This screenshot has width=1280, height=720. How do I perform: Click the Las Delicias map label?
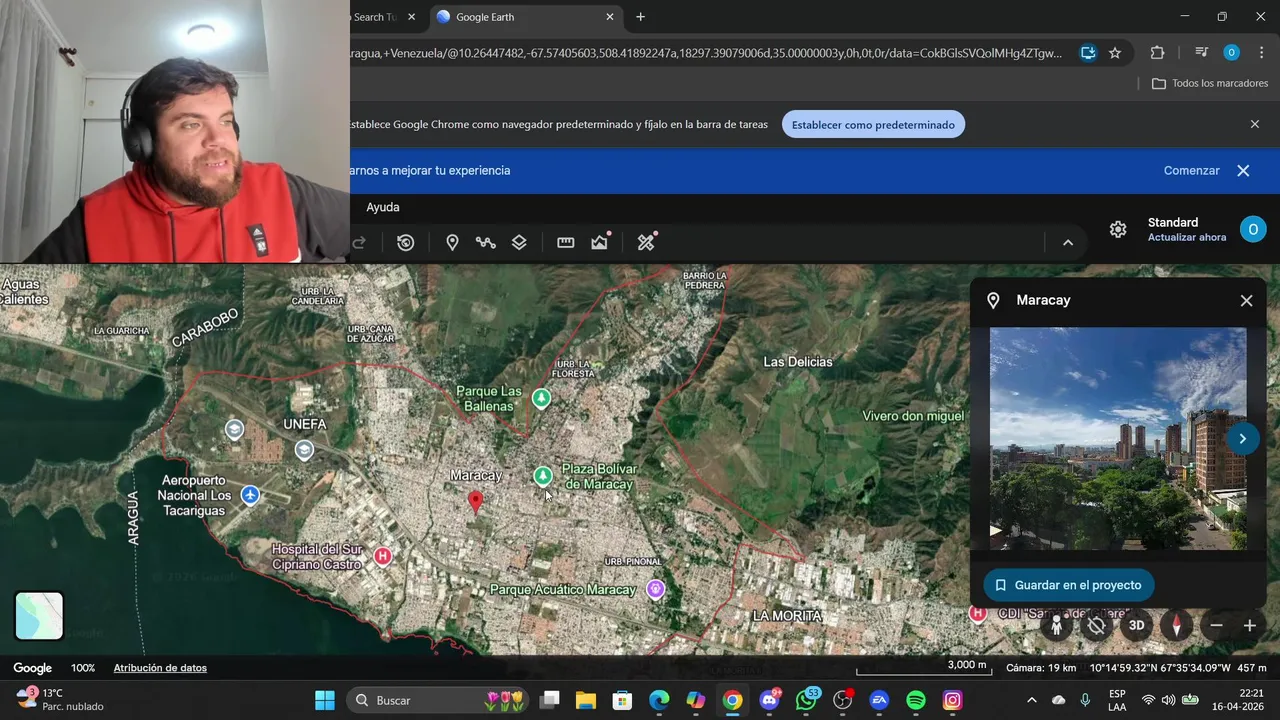(798, 362)
